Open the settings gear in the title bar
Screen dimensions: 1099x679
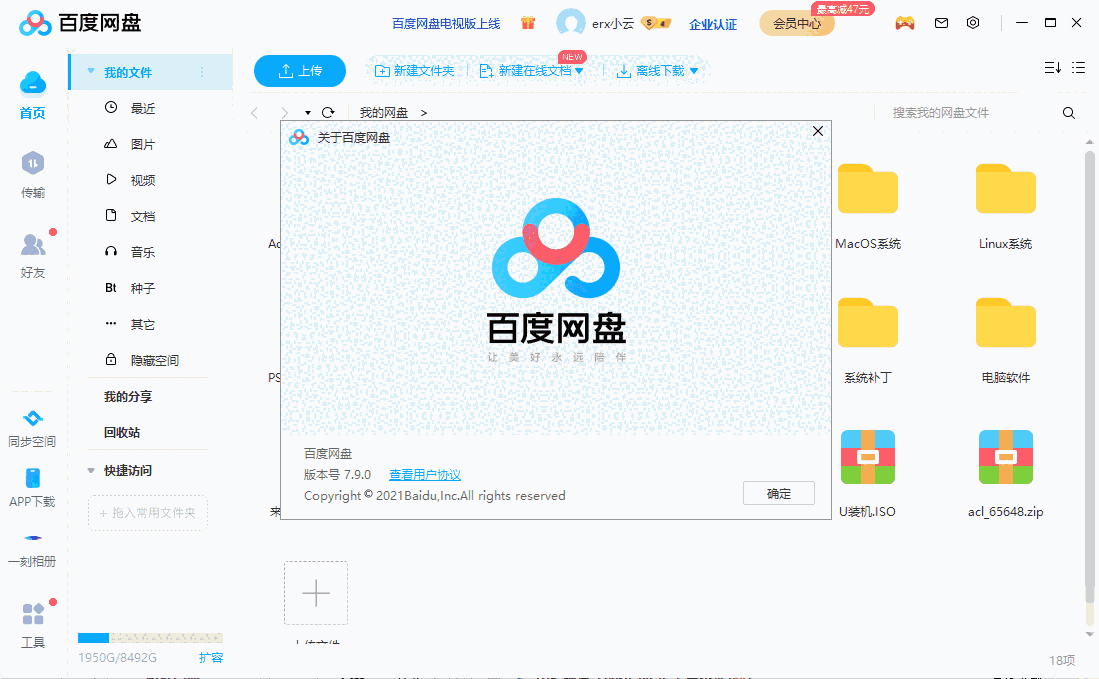(972, 22)
